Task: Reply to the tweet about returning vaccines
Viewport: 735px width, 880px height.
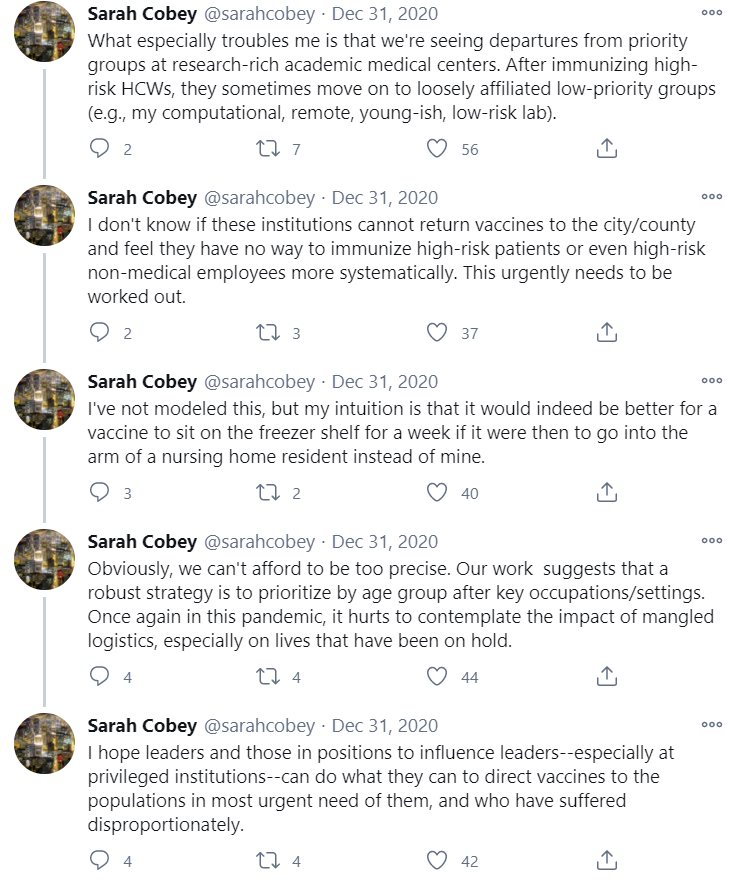Action: tap(99, 333)
